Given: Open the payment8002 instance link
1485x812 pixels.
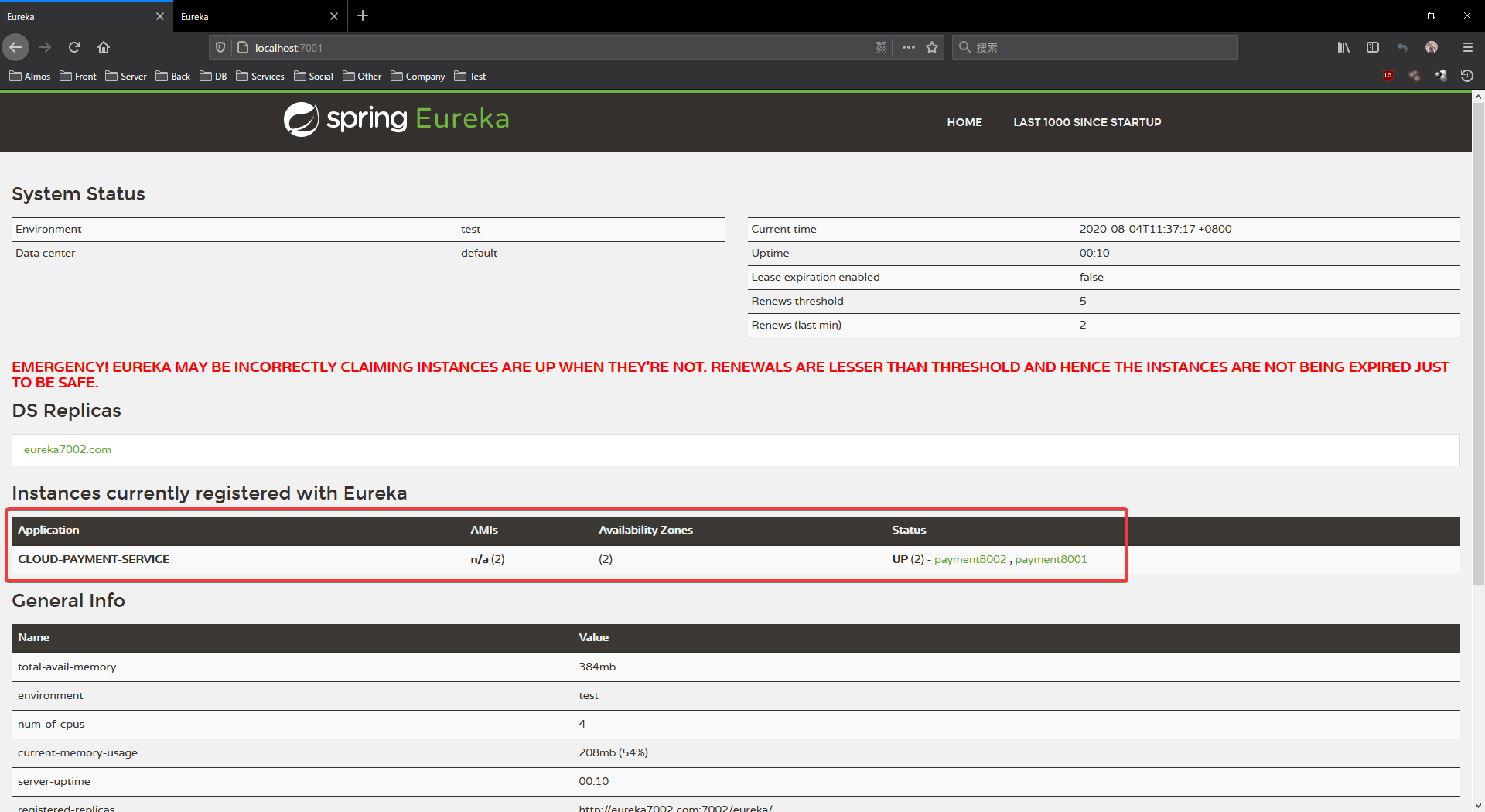Looking at the screenshot, I should pos(970,559).
